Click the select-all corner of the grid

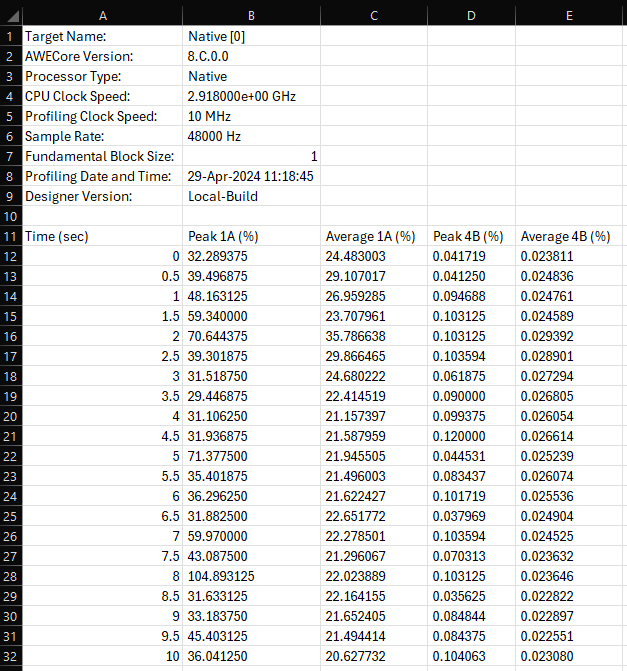coord(10,14)
